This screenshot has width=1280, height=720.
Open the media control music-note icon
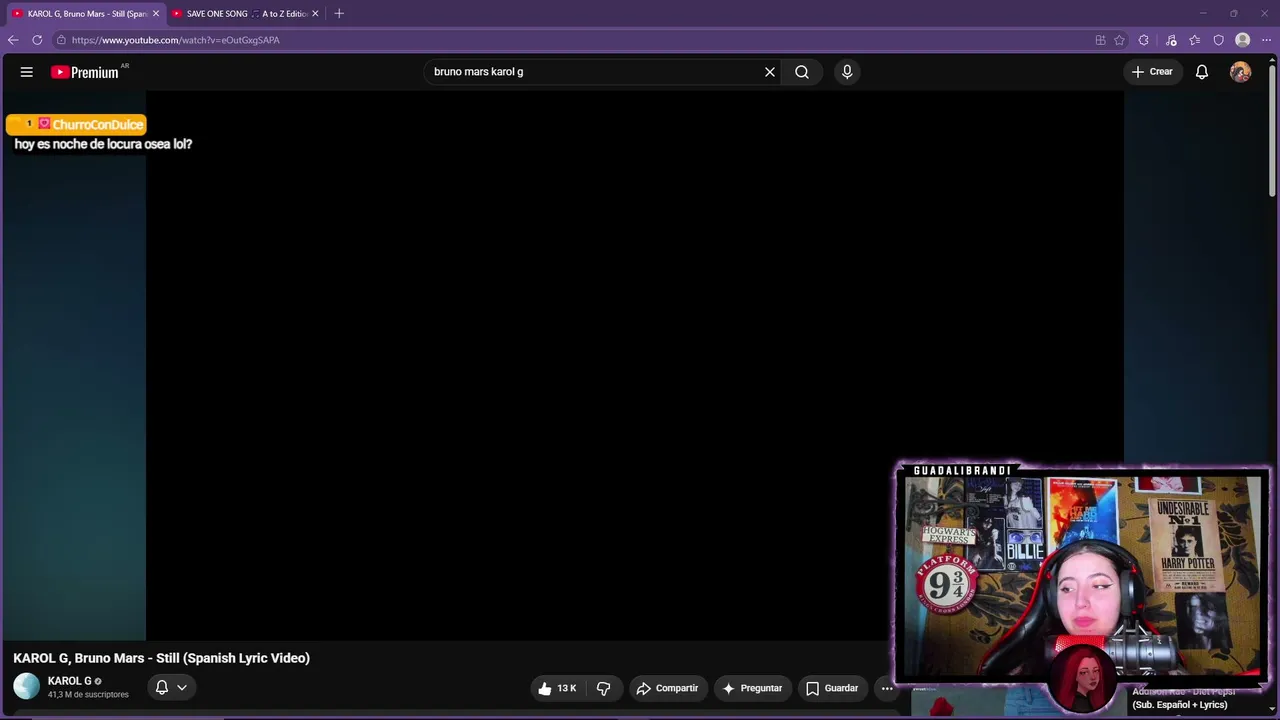coord(1171,40)
